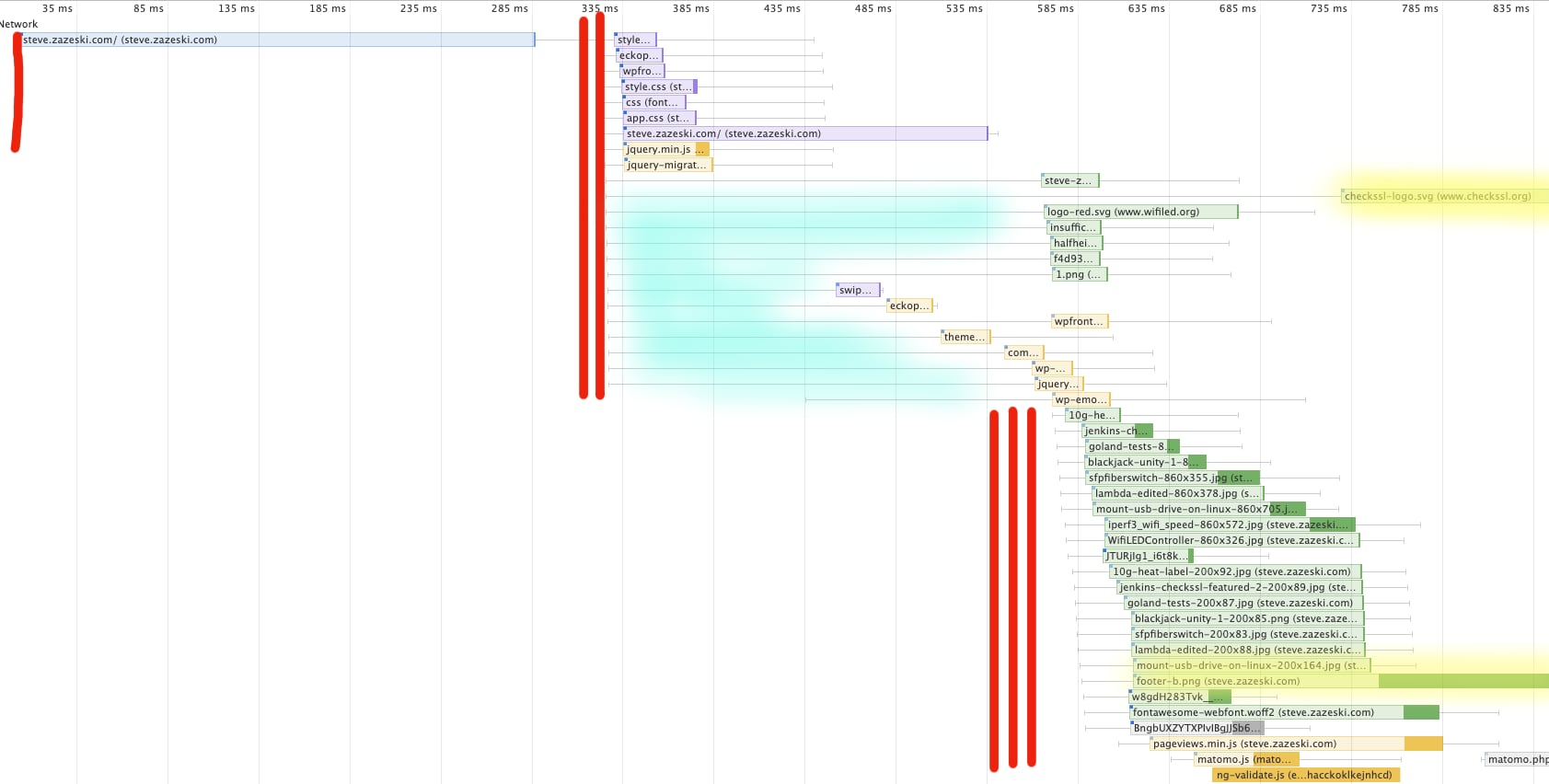
Task: Select the swip... request bar
Action: [x=857, y=290]
